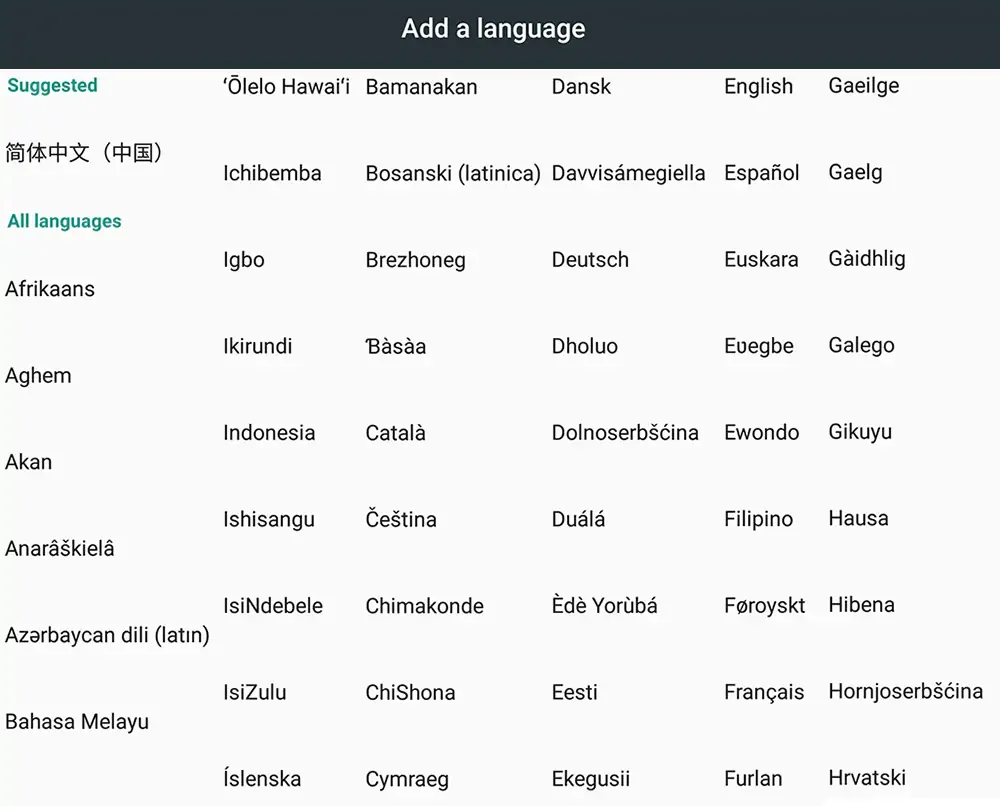Choose Afrikaans from All languages
Image resolution: width=1000 pixels, height=806 pixels.
tap(50, 289)
